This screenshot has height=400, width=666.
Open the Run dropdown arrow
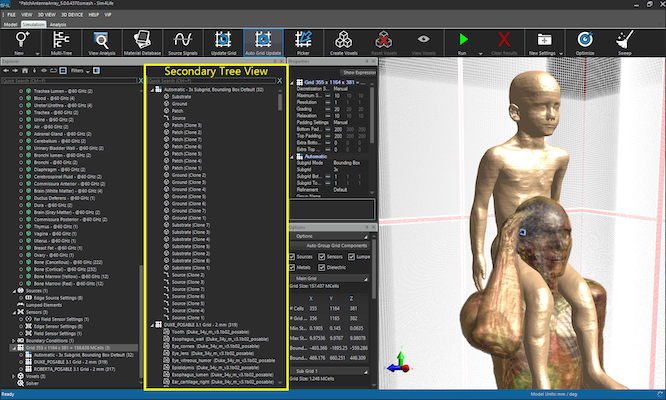tap(480, 54)
